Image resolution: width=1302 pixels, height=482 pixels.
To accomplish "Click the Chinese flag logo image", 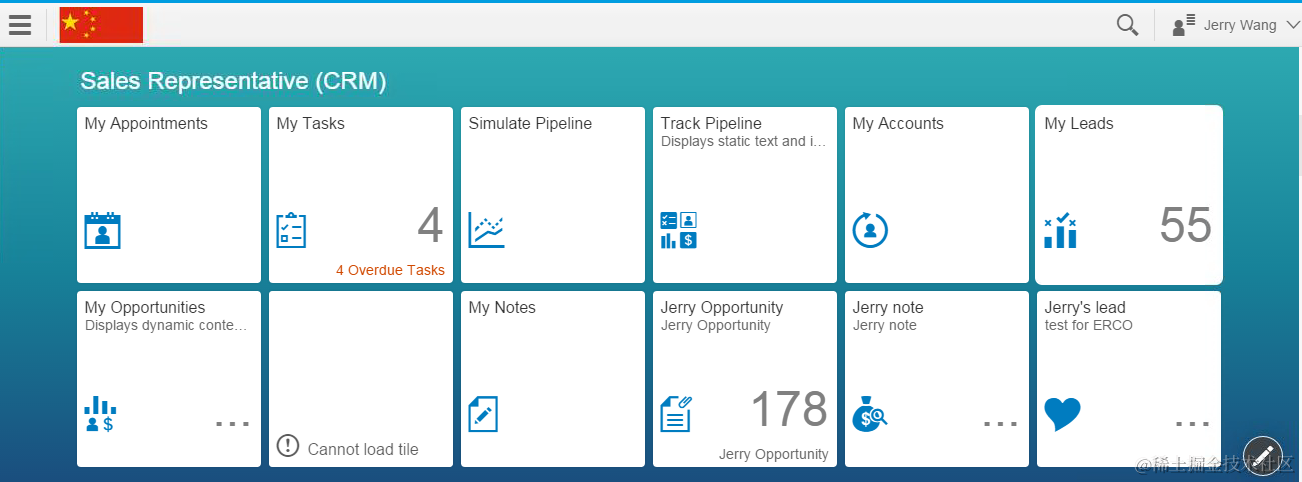I will (x=101, y=25).
